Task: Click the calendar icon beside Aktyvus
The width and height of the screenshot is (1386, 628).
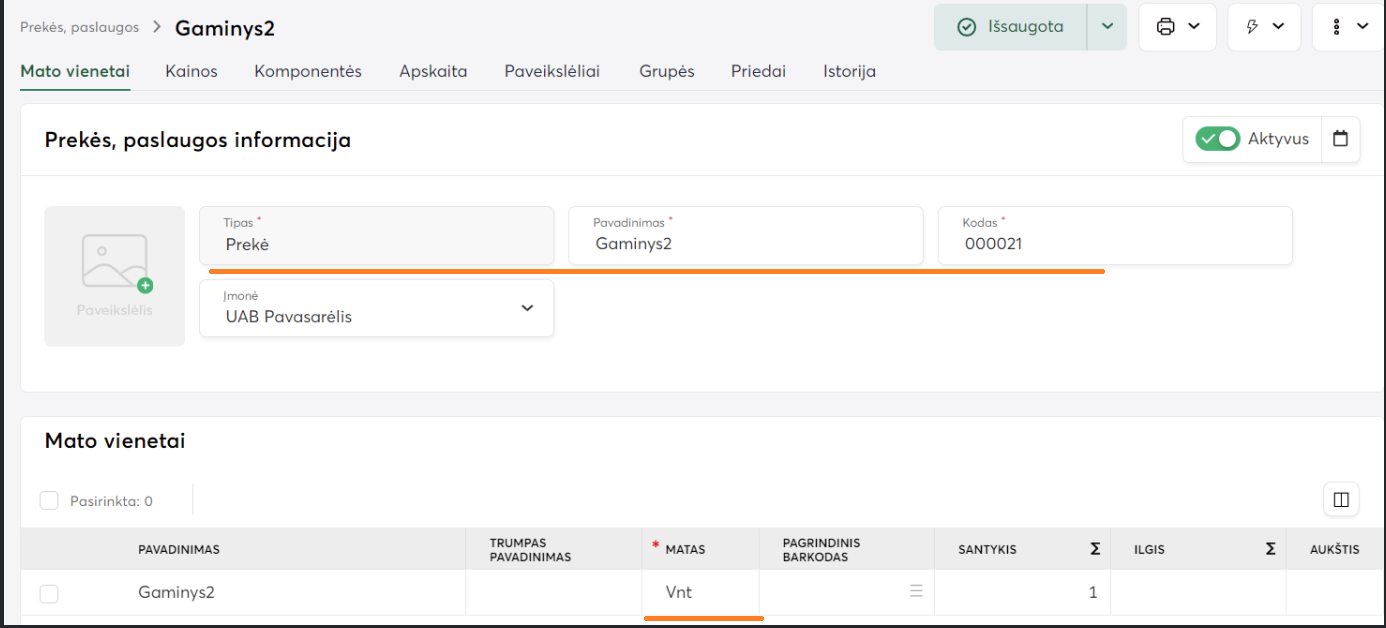Action: 1340,139
